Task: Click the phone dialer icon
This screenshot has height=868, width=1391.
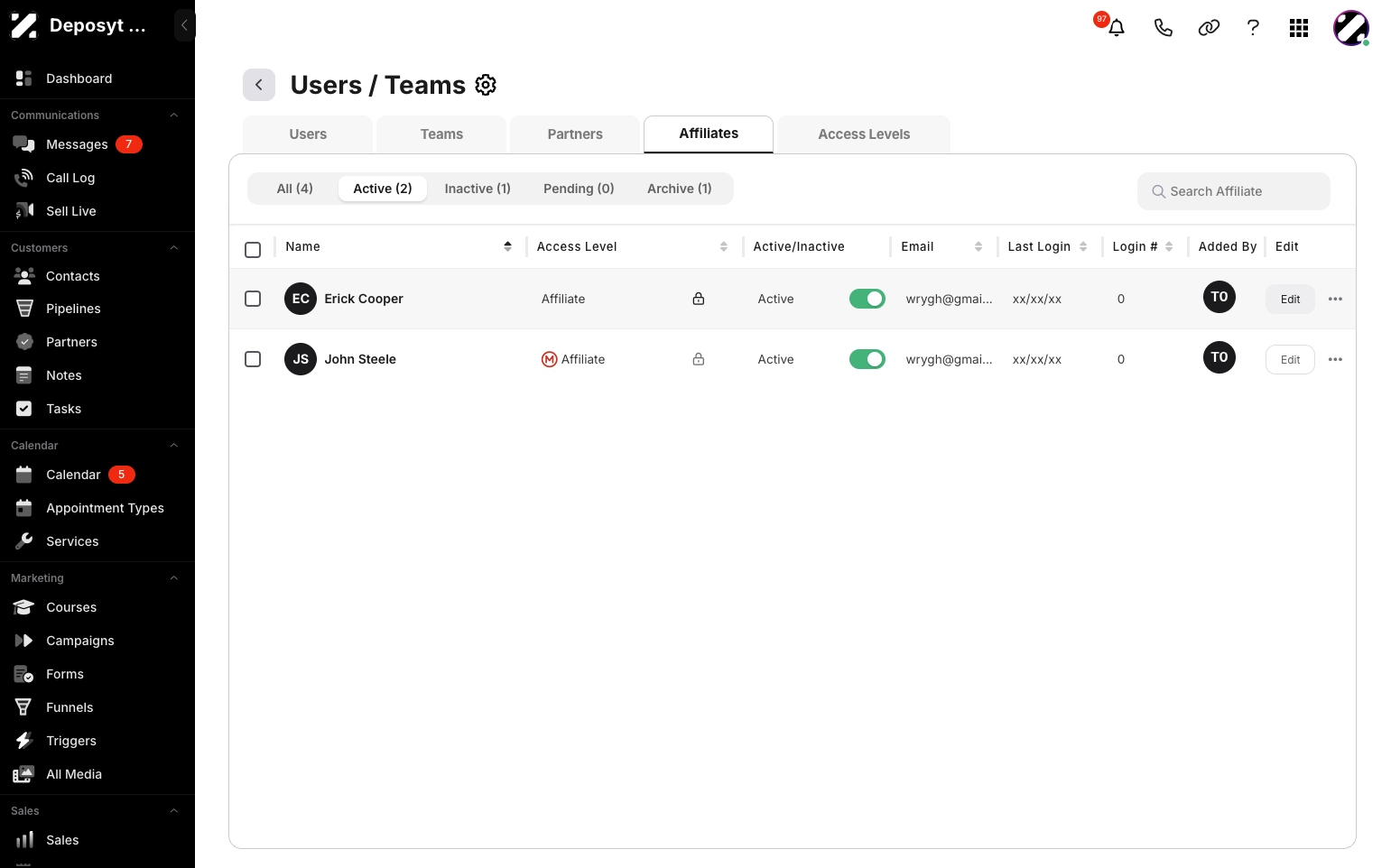Action: [1163, 27]
